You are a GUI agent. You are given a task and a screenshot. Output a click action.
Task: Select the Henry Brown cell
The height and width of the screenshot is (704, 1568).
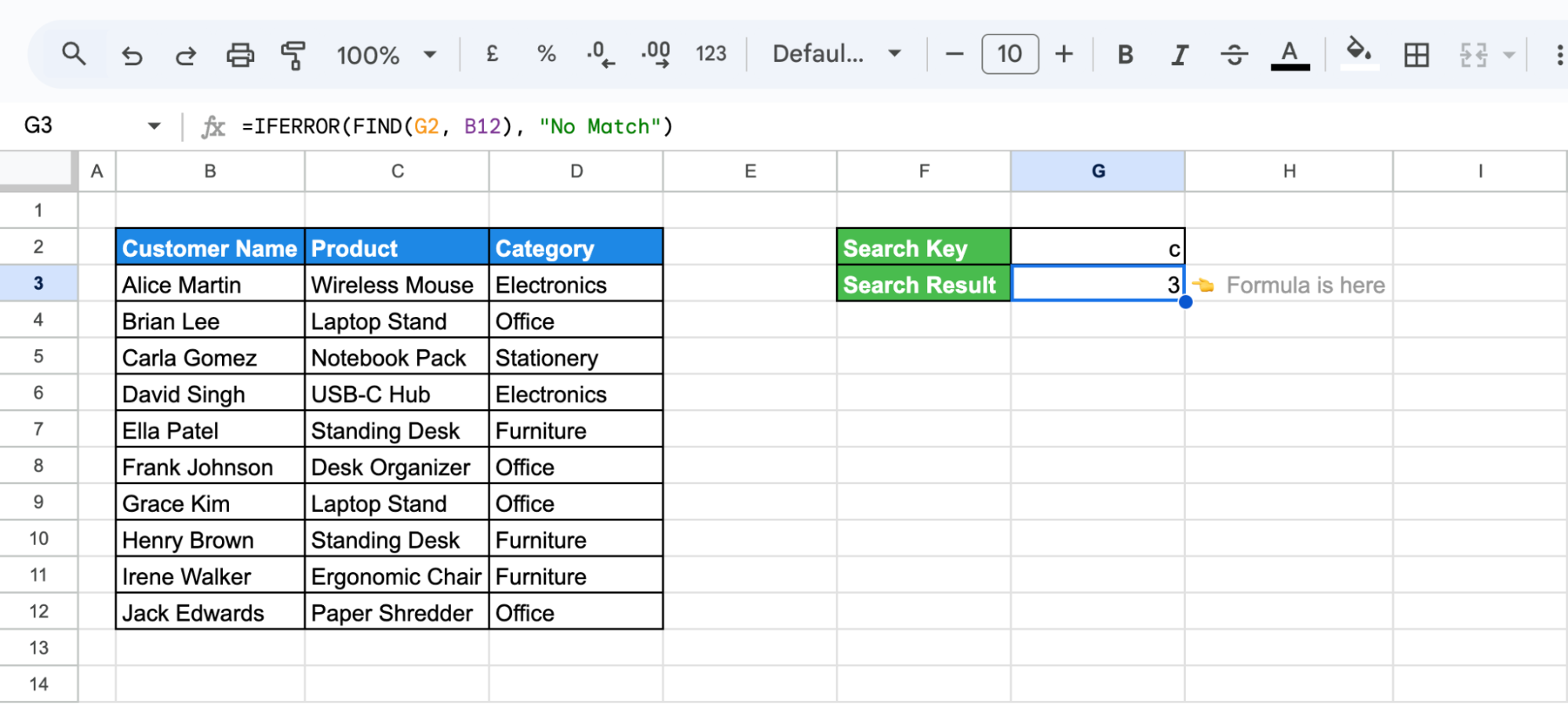[210, 539]
